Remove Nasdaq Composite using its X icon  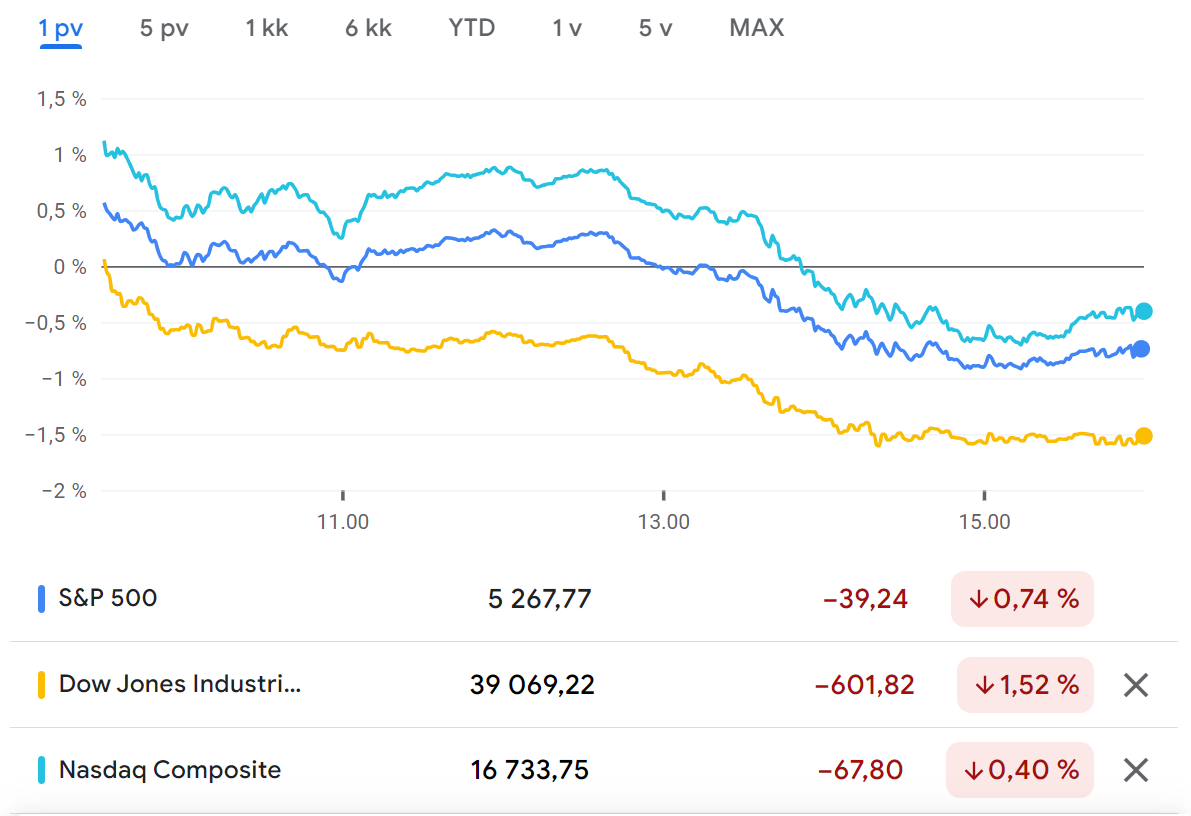pyautogui.click(x=1135, y=770)
